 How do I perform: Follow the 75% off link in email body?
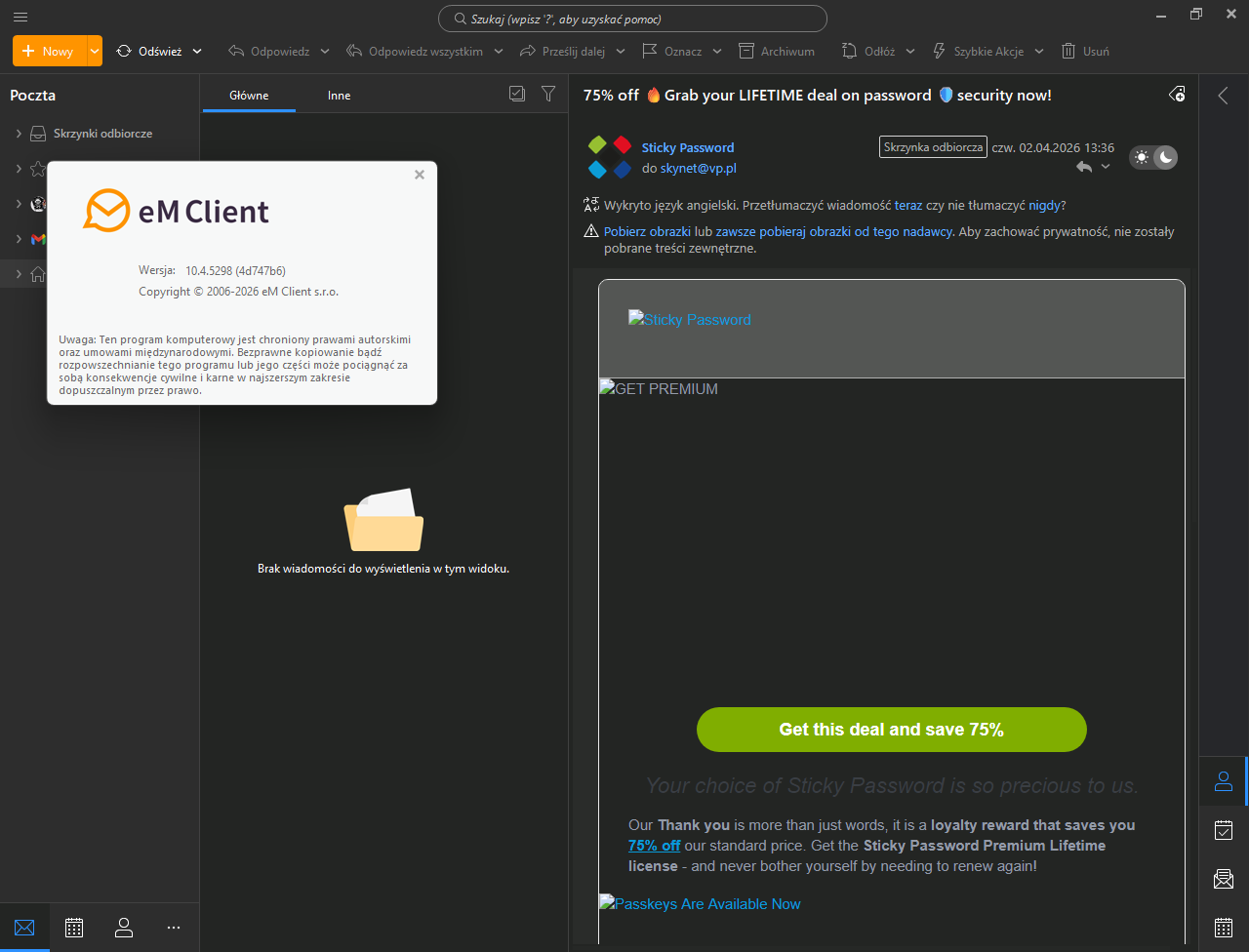(x=655, y=846)
